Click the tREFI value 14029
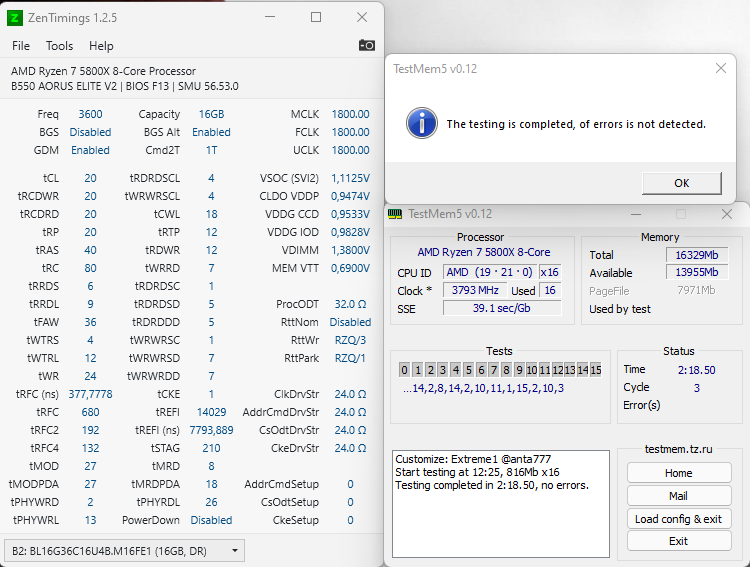Screen dimensions: 750x567 click(x=211, y=412)
